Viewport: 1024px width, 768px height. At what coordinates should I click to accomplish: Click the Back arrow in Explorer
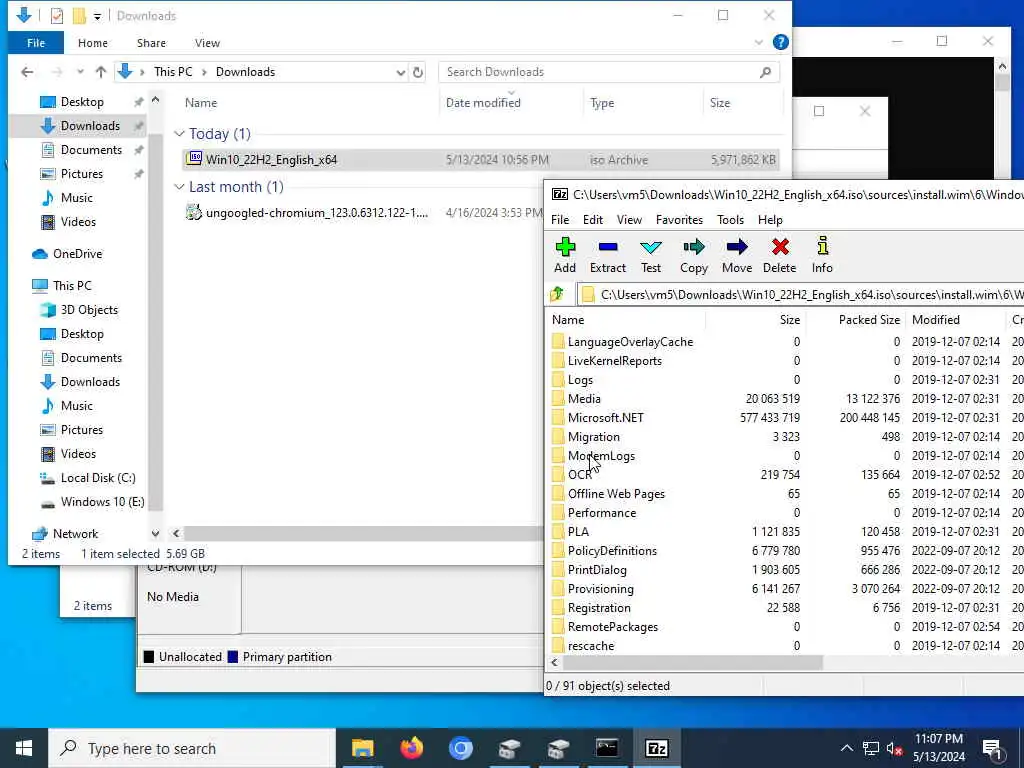tap(27, 72)
